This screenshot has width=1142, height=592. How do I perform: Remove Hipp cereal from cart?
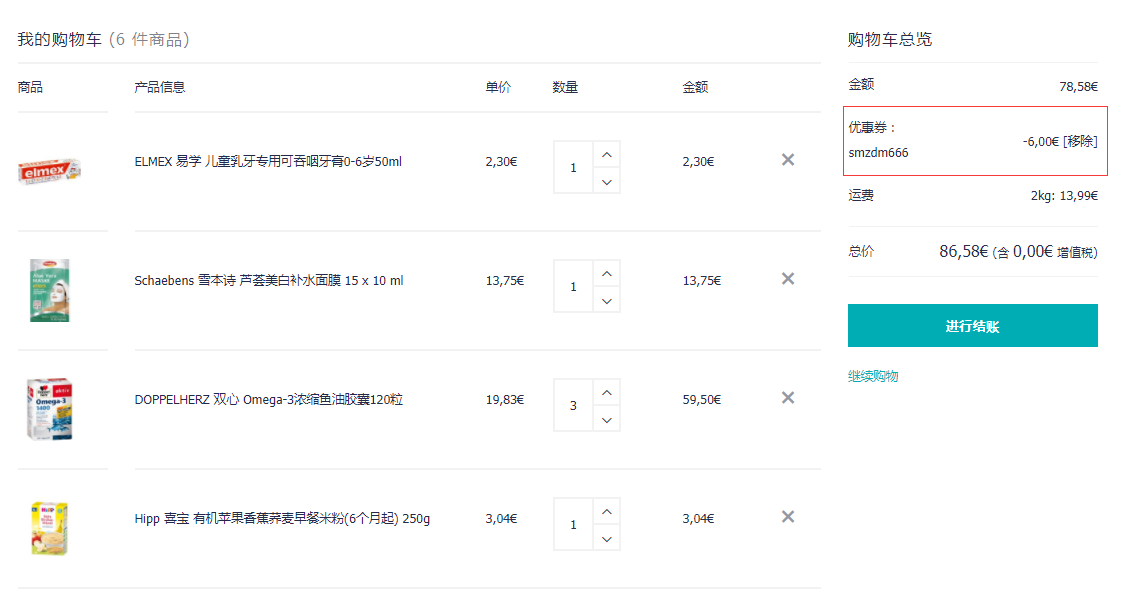pos(787,517)
